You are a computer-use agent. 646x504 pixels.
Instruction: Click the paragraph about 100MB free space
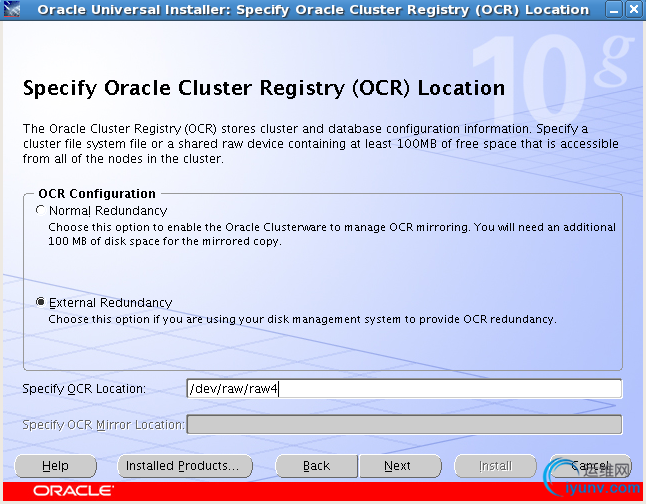tap(321, 143)
